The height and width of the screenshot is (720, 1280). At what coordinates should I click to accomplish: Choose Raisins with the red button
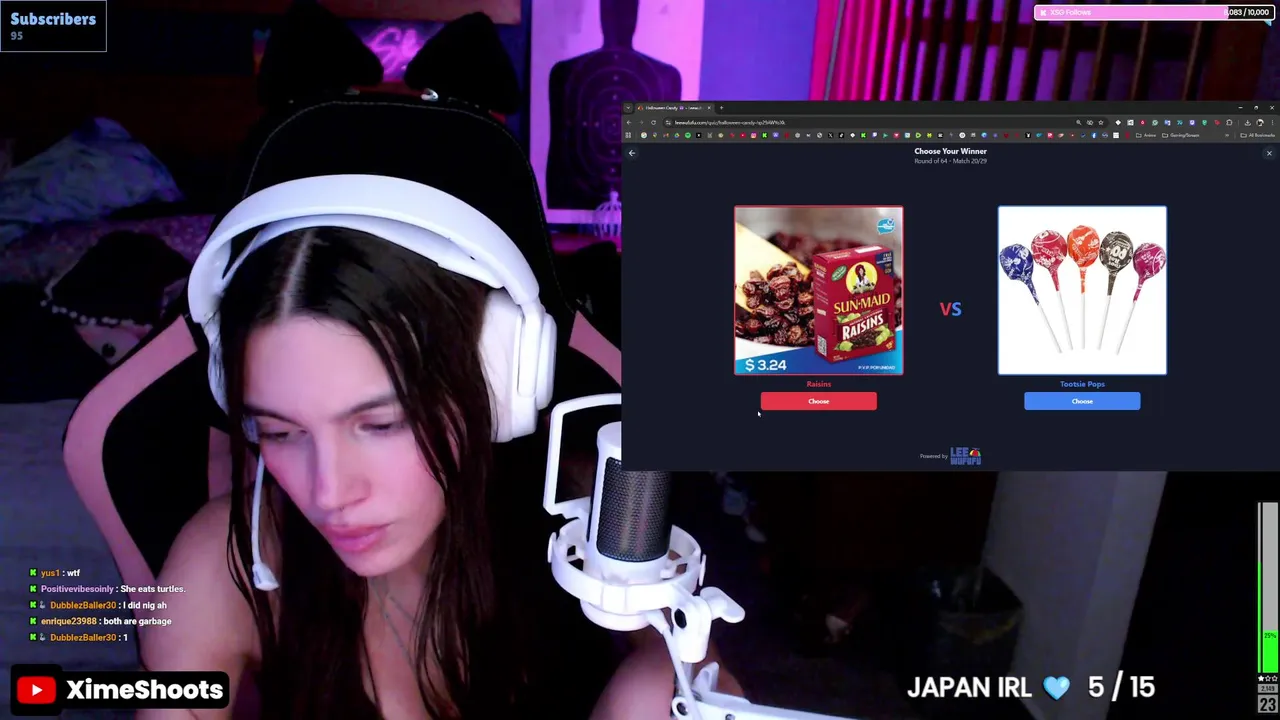tap(818, 401)
